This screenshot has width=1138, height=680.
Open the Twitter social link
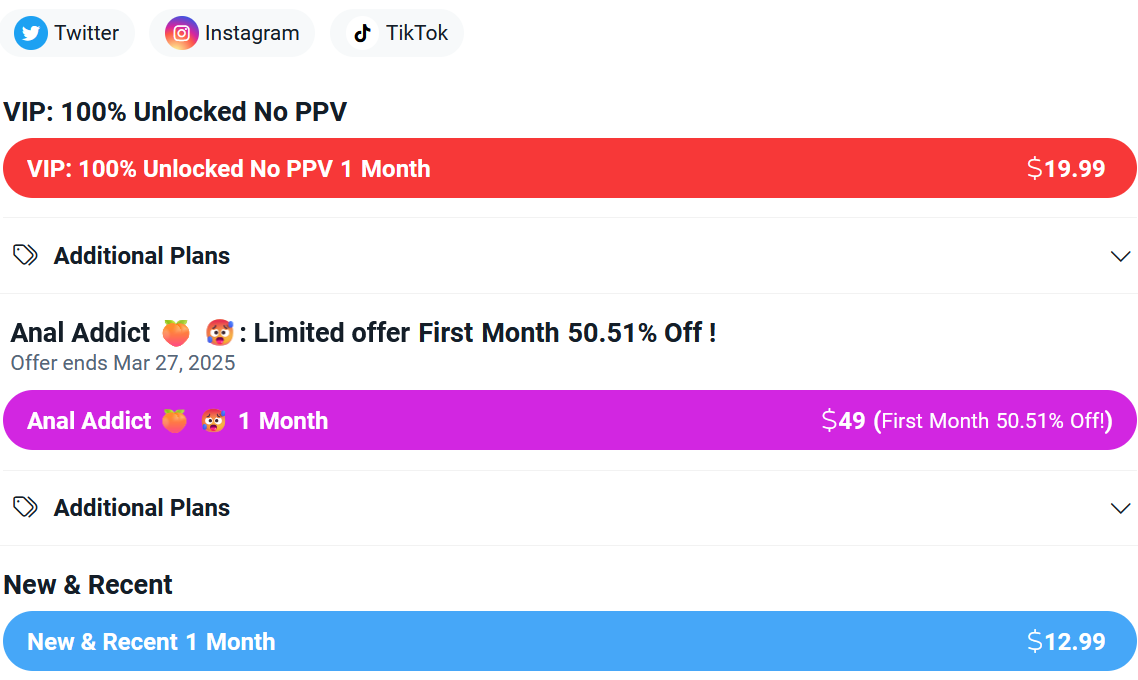(x=67, y=33)
